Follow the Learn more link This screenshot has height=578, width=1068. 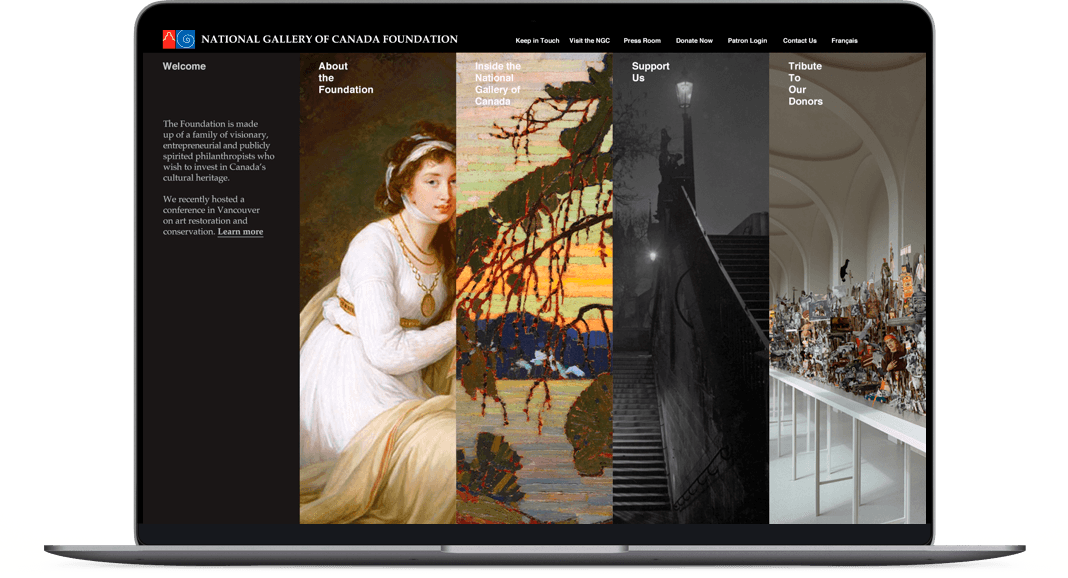coord(240,231)
